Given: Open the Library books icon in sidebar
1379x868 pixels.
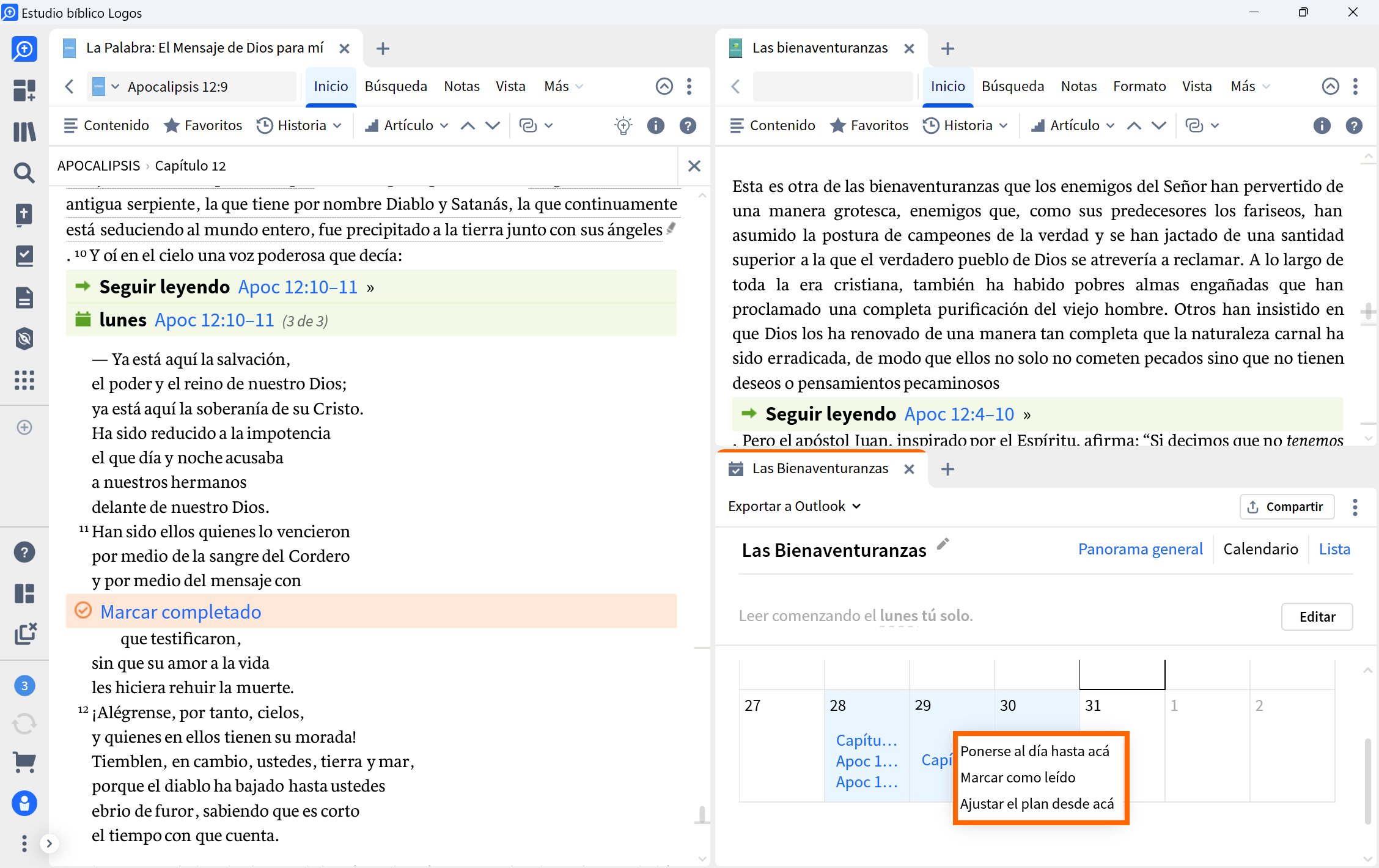Looking at the screenshot, I should click(x=24, y=131).
